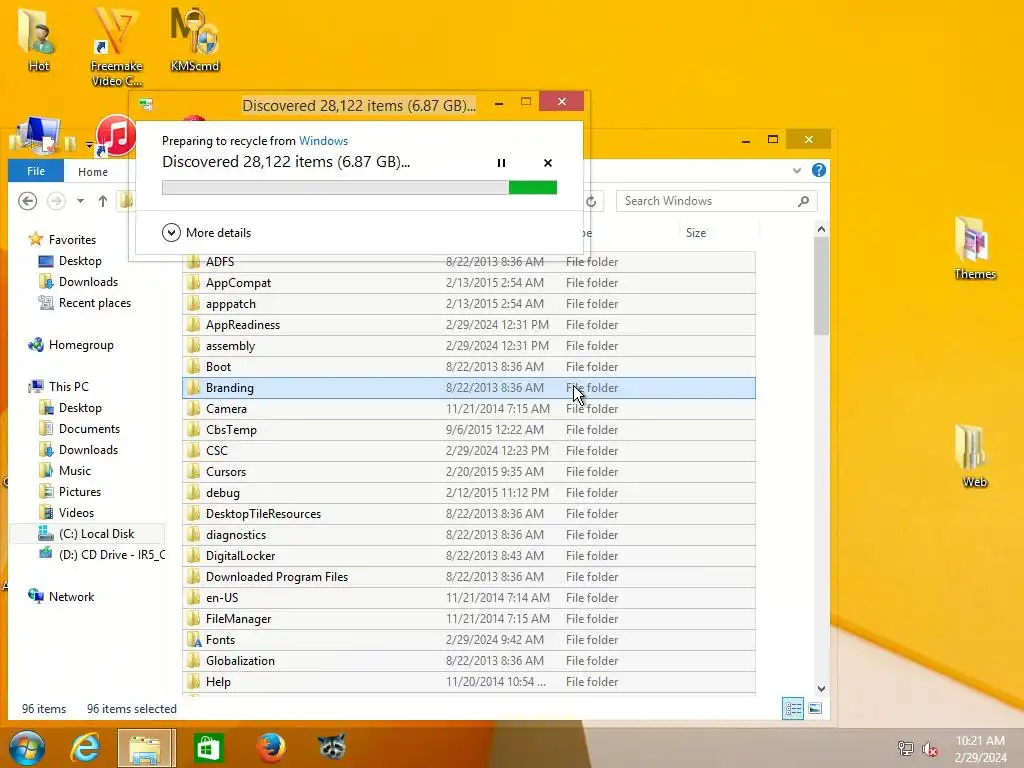
Task: Cancel the recycle operation with X
Action: 548,163
